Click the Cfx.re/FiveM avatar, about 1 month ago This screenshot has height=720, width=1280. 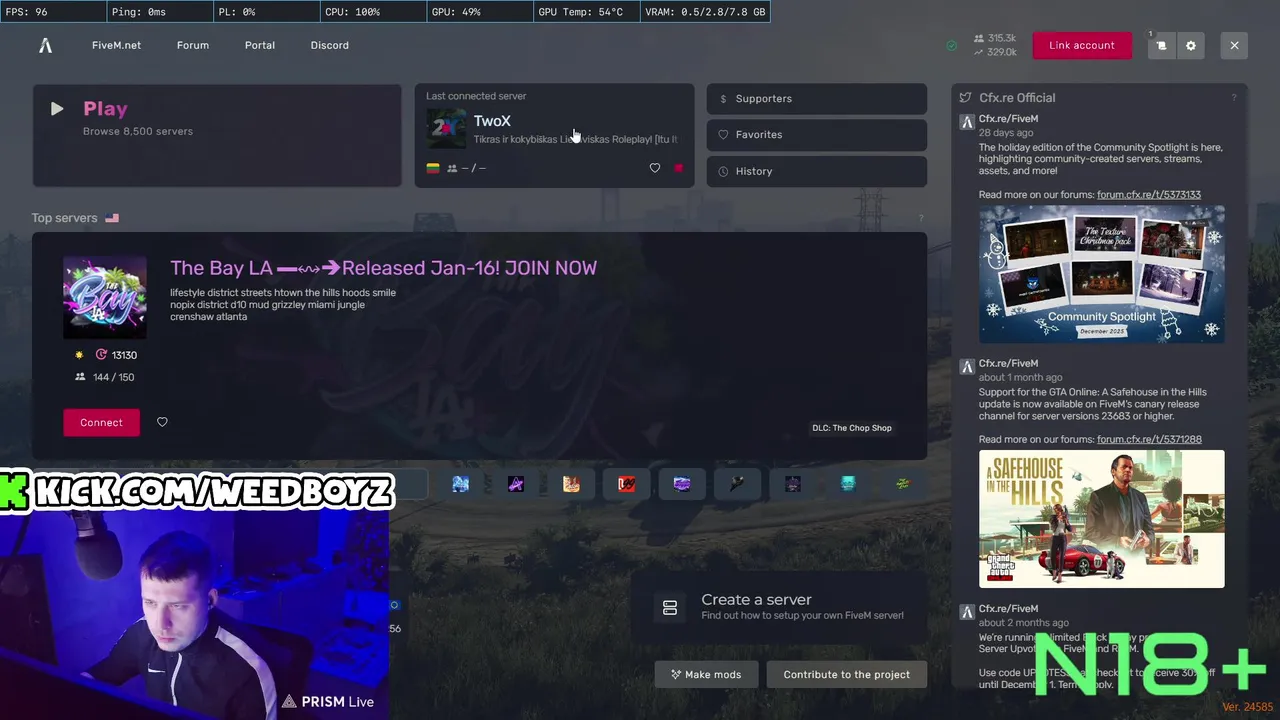(x=966, y=367)
